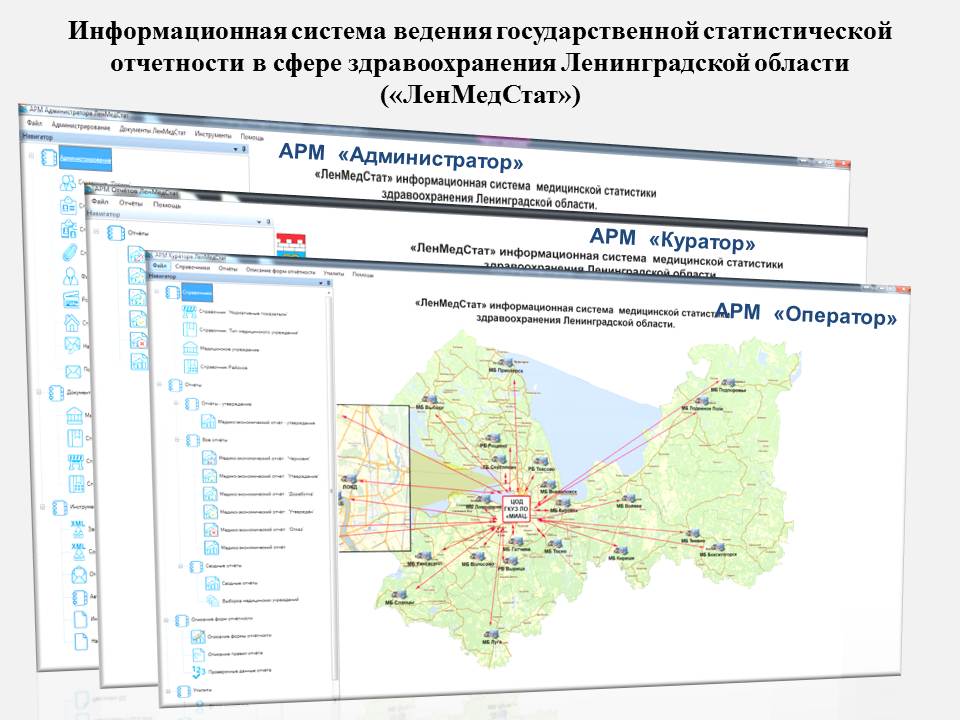960x720 pixels.
Task: Click the report icon with red X in АРМ Отчётов tree
Action: (x=139, y=340)
